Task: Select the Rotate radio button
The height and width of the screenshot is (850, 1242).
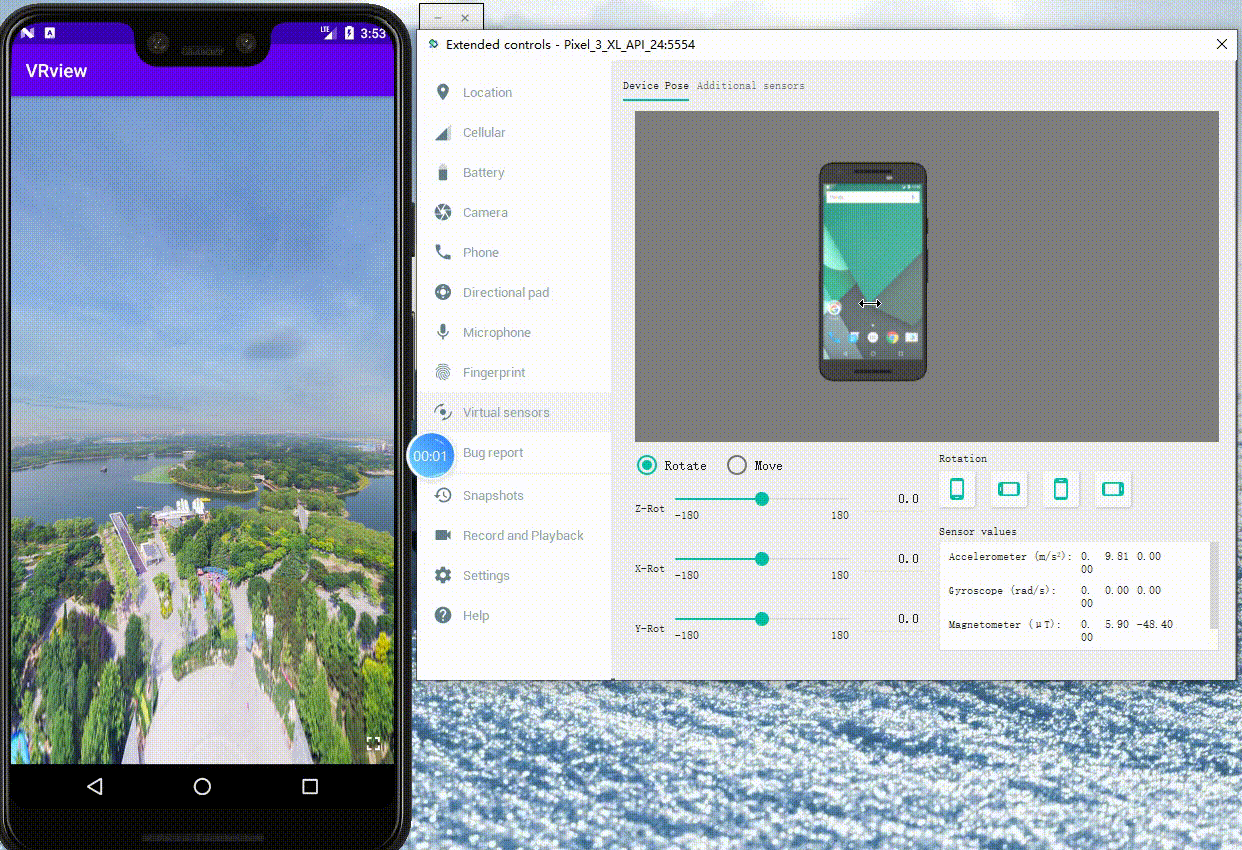Action: click(647, 465)
